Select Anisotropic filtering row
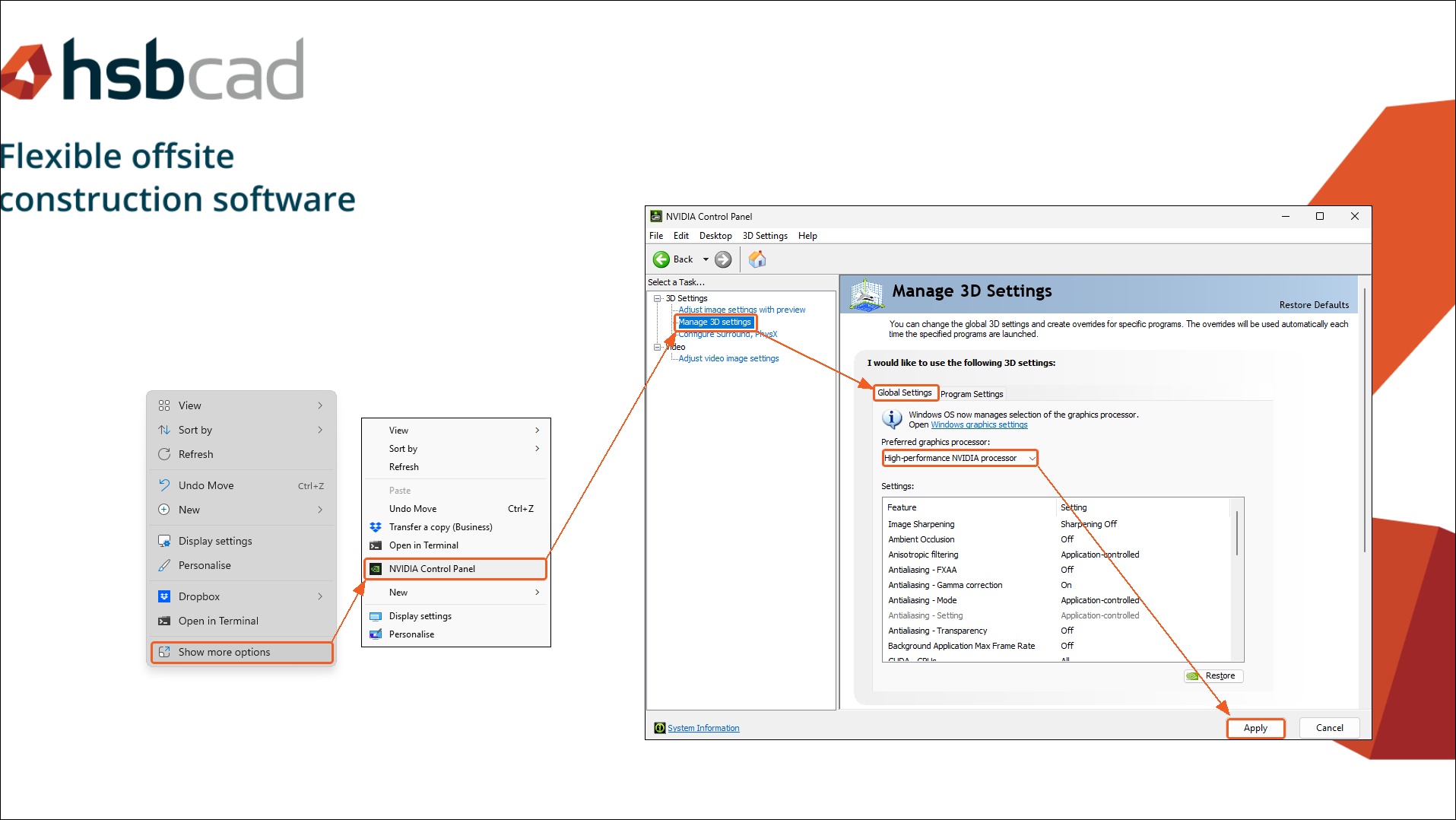1456x820 pixels. click(x=1055, y=555)
